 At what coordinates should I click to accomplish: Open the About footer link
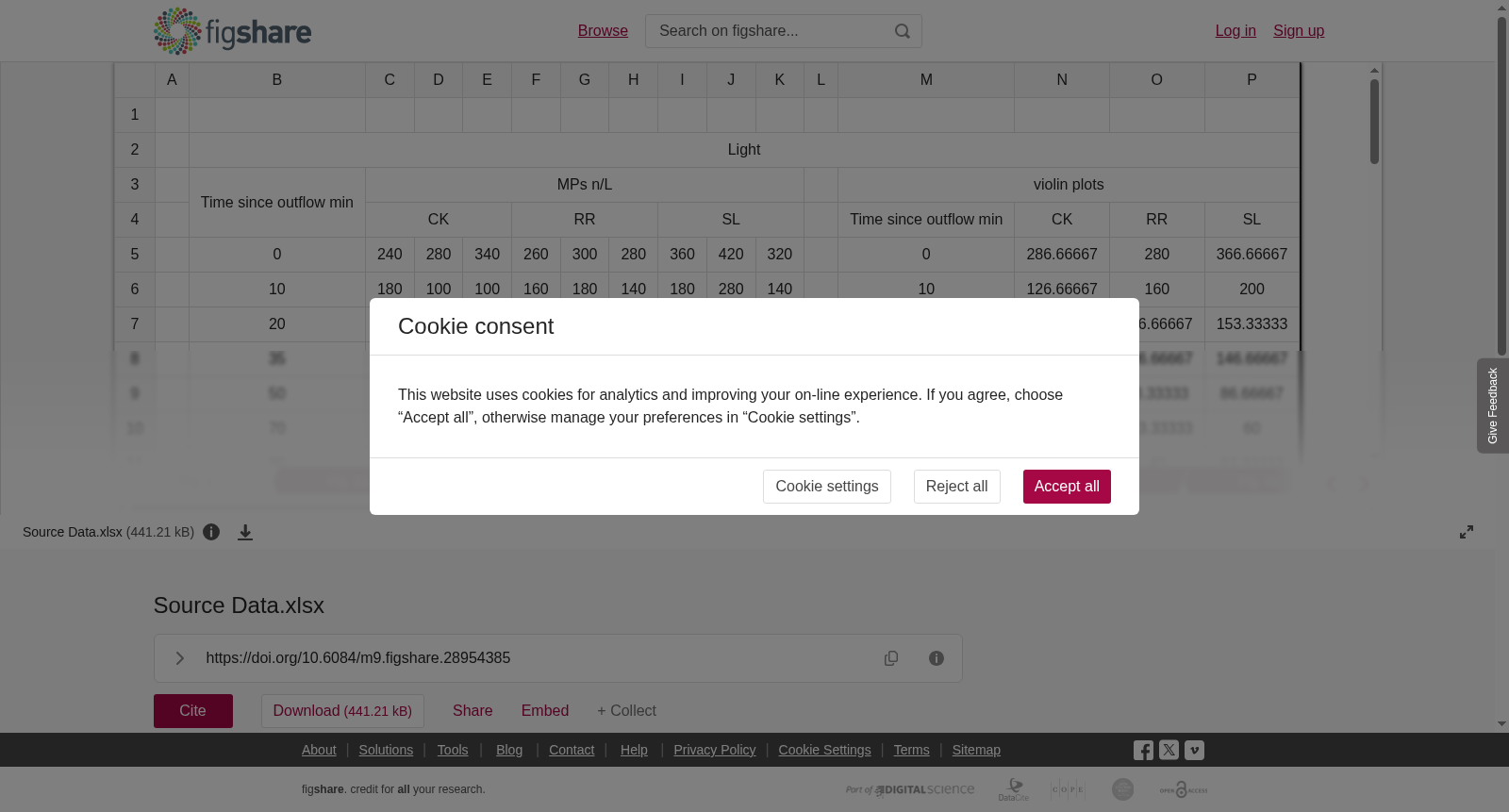(319, 750)
